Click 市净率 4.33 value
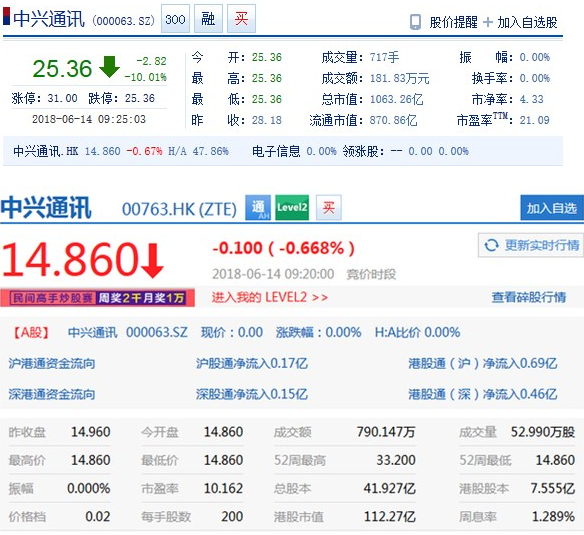 click(x=531, y=99)
